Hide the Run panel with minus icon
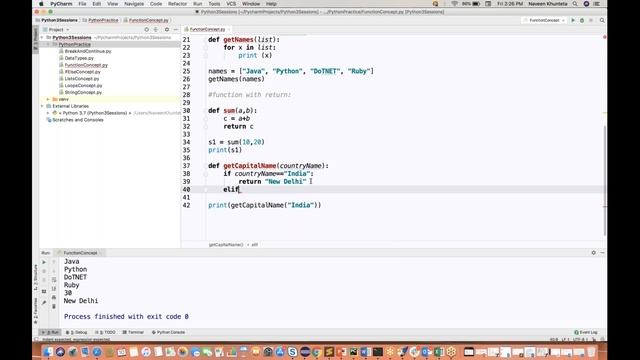 click(x=602, y=253)
